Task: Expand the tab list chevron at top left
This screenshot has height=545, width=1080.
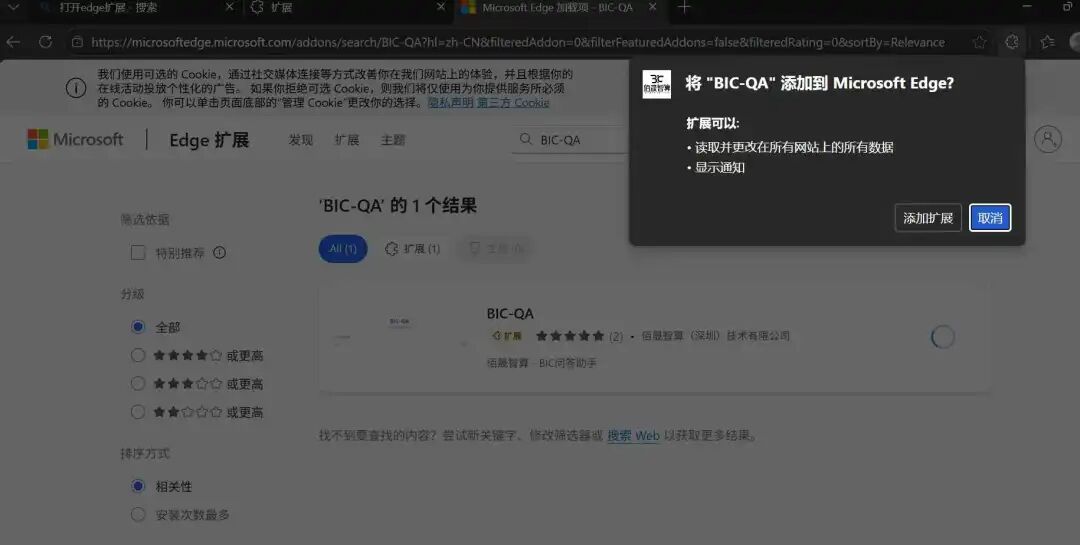Action: 12,8
